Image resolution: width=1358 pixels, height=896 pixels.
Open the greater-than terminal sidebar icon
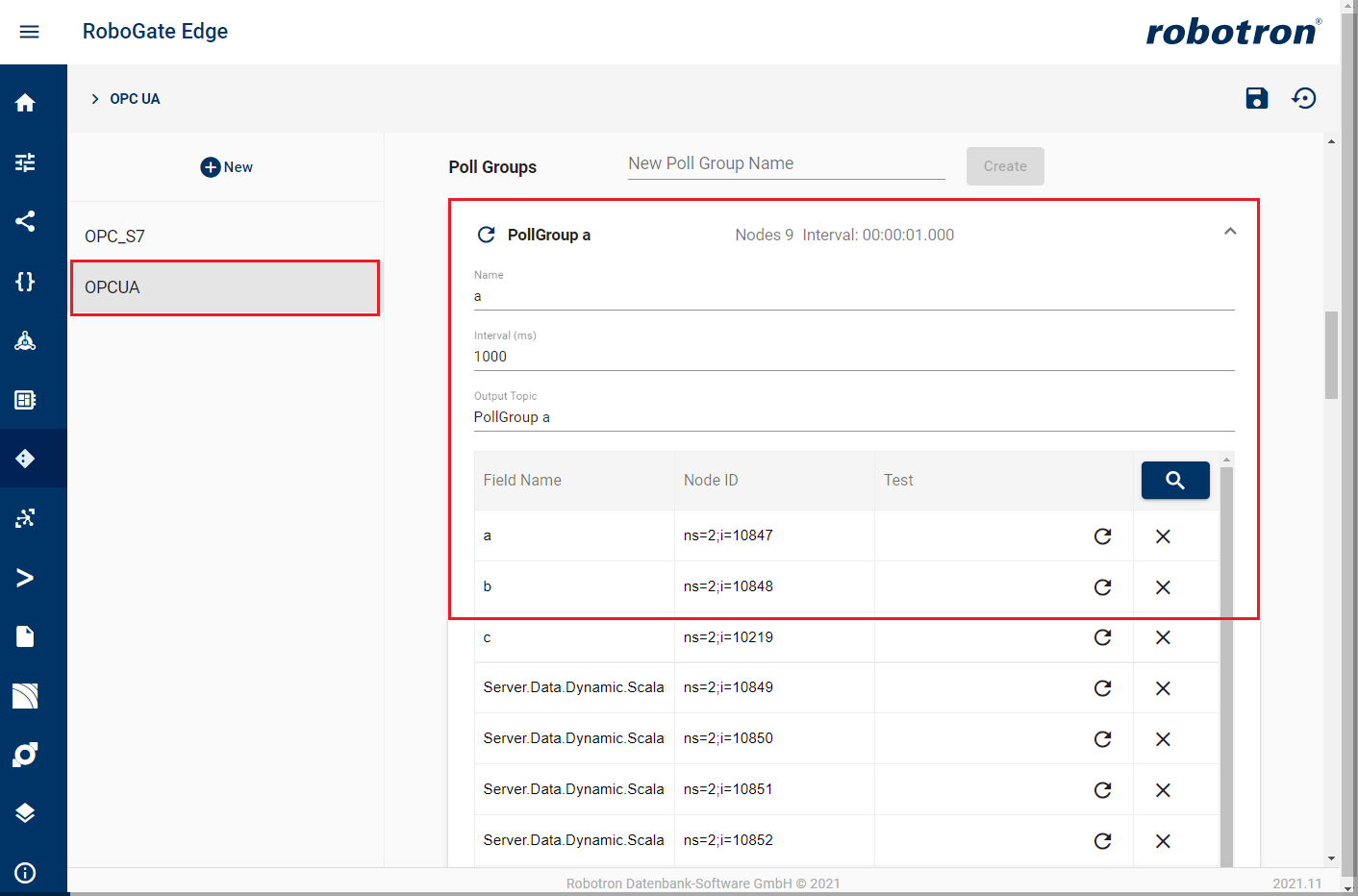(x=26, y=577)
